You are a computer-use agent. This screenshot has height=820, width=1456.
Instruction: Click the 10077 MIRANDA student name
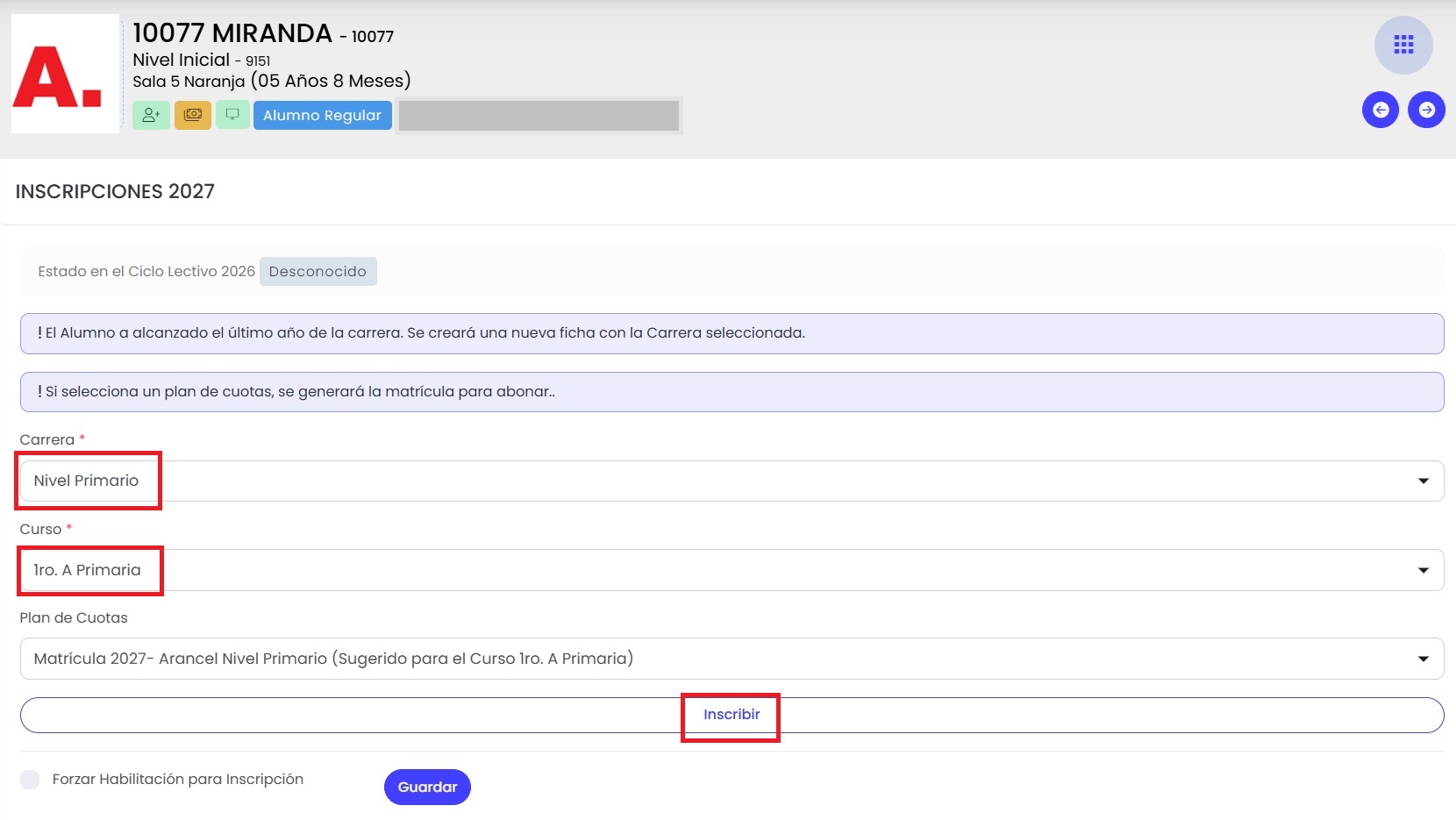[x=232, y=33]
